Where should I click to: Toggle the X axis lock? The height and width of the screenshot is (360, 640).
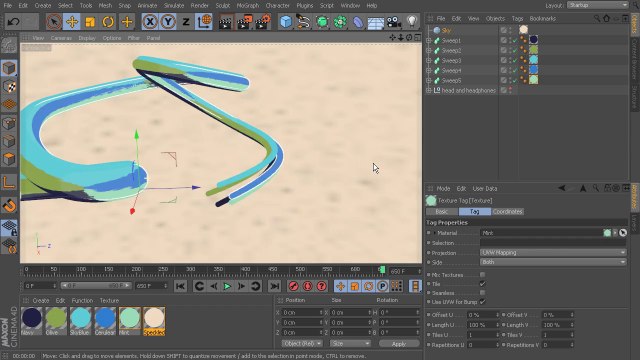click(150, 22)
